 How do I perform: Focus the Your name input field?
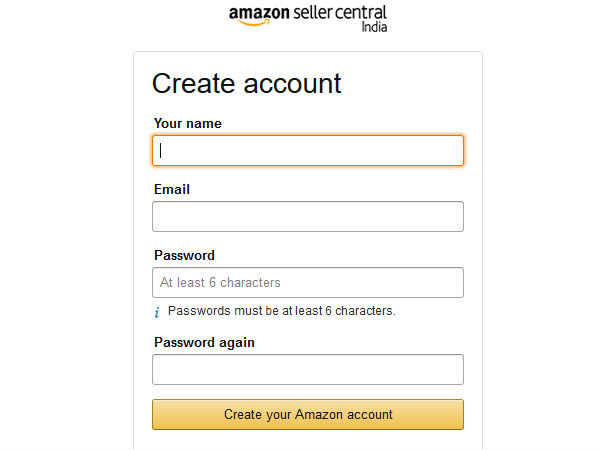tap(308, 151)
